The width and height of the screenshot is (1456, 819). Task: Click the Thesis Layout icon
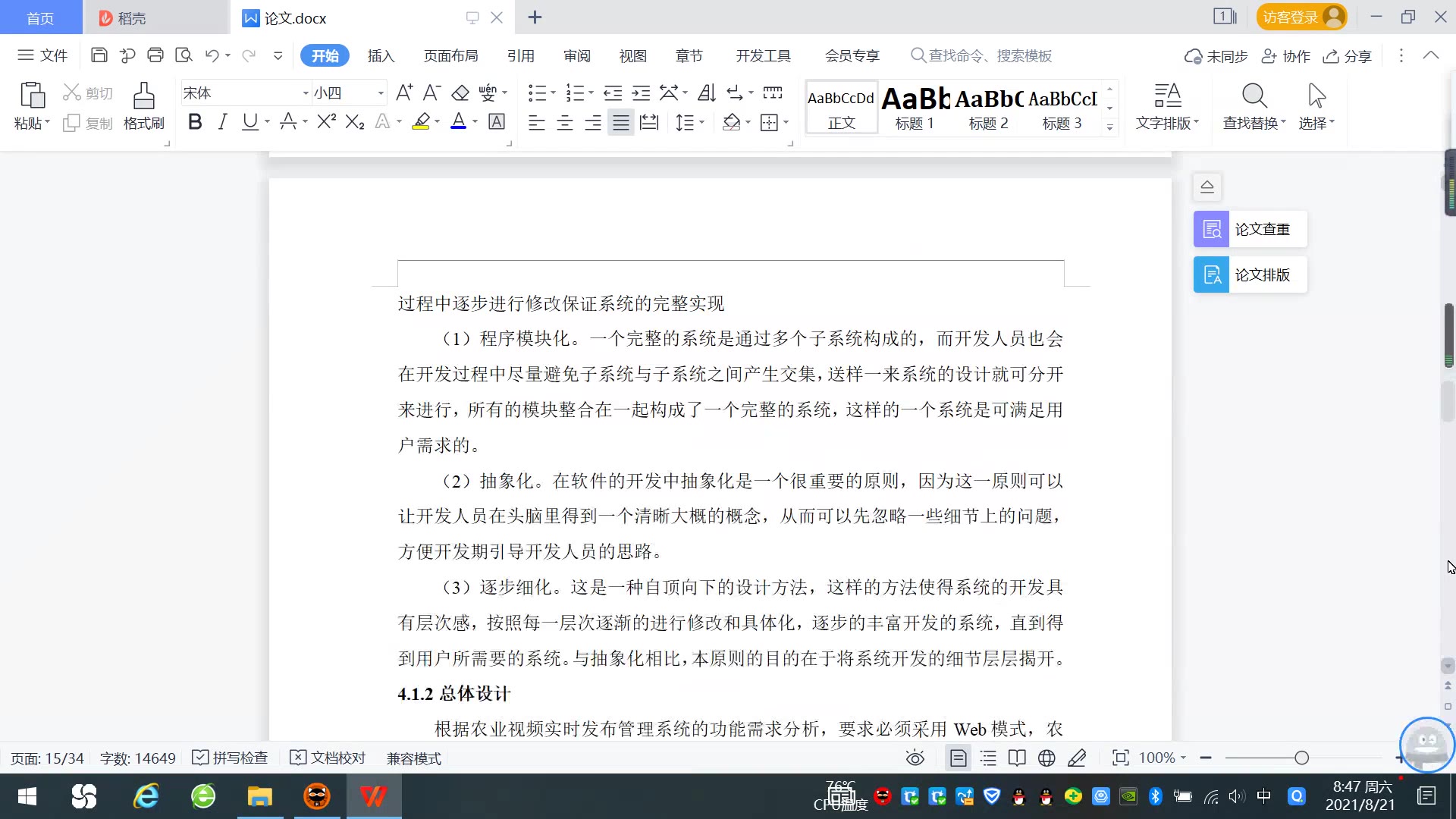[x=1211, y=275]
